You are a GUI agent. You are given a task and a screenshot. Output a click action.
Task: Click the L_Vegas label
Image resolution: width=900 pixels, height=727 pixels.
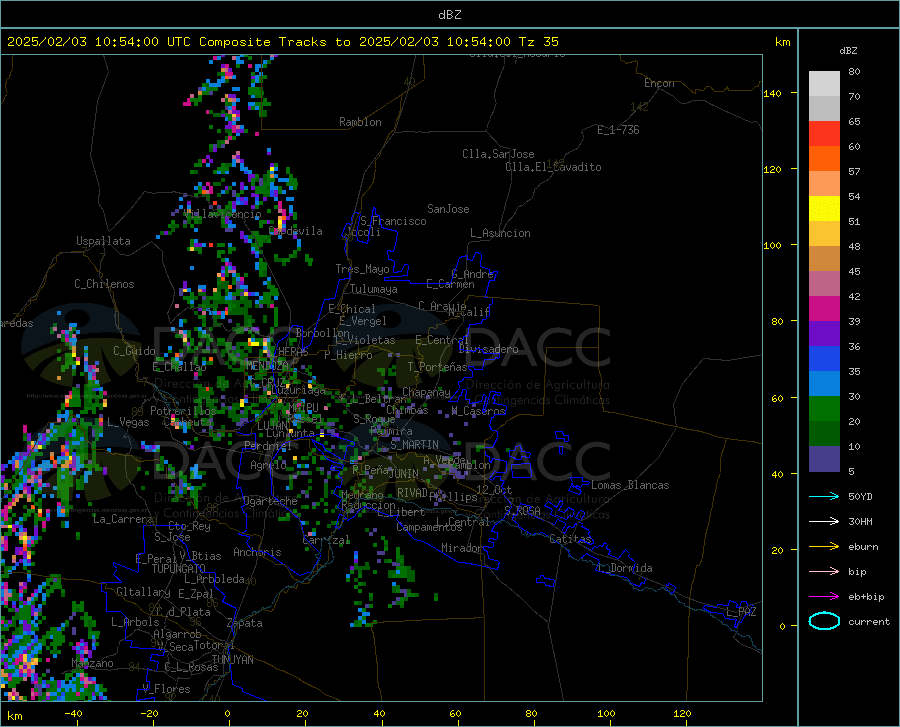(128, 422)
